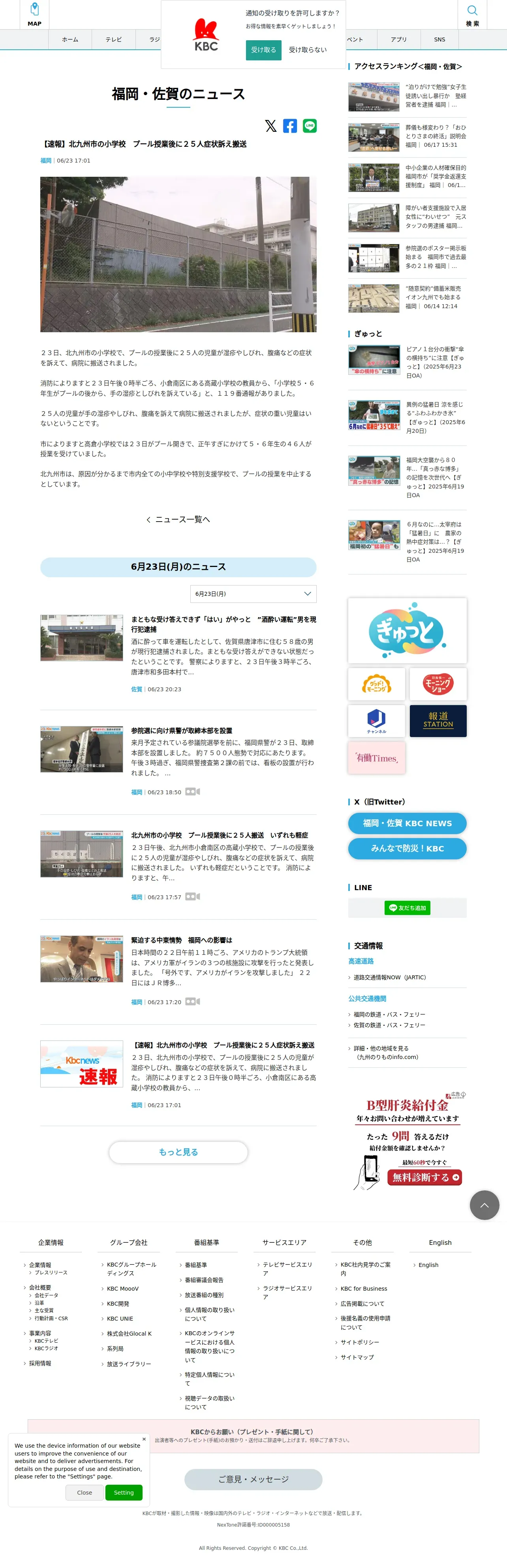Open 酒酔い運転 news article headline
507x1568 pixels.
coord(223,624)
